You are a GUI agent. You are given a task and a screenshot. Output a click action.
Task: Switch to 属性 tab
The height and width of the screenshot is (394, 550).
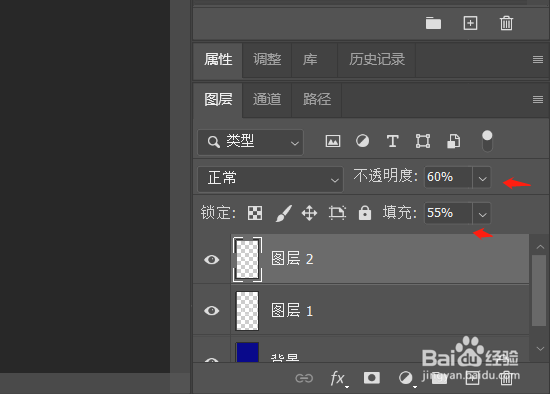click(218, 59)
